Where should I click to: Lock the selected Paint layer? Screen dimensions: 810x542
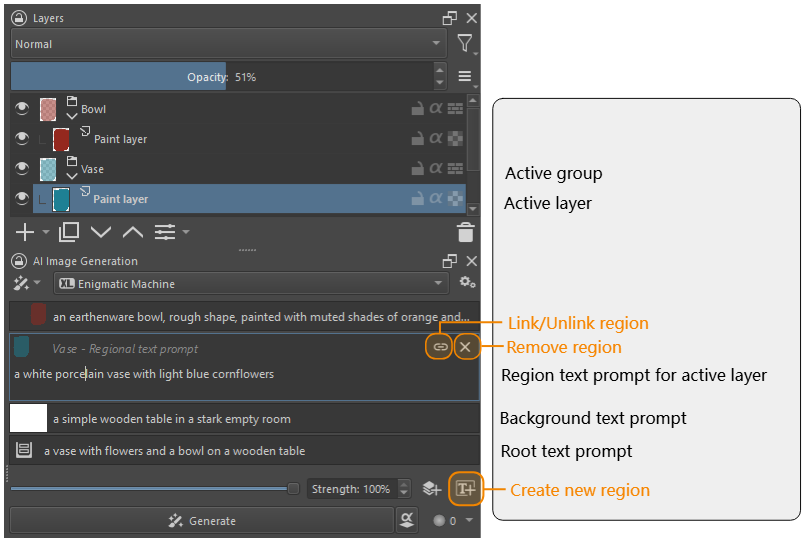click(417, 198)
